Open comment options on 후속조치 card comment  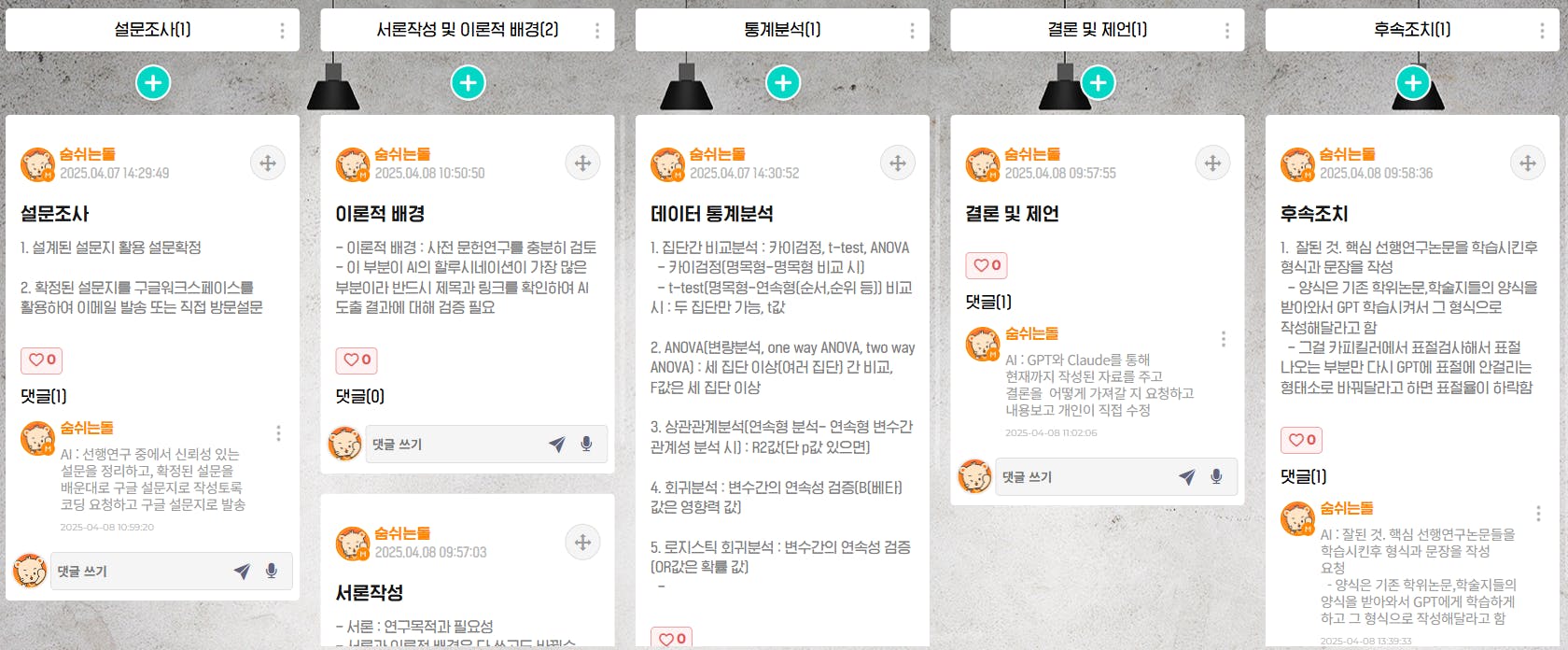1538,514
